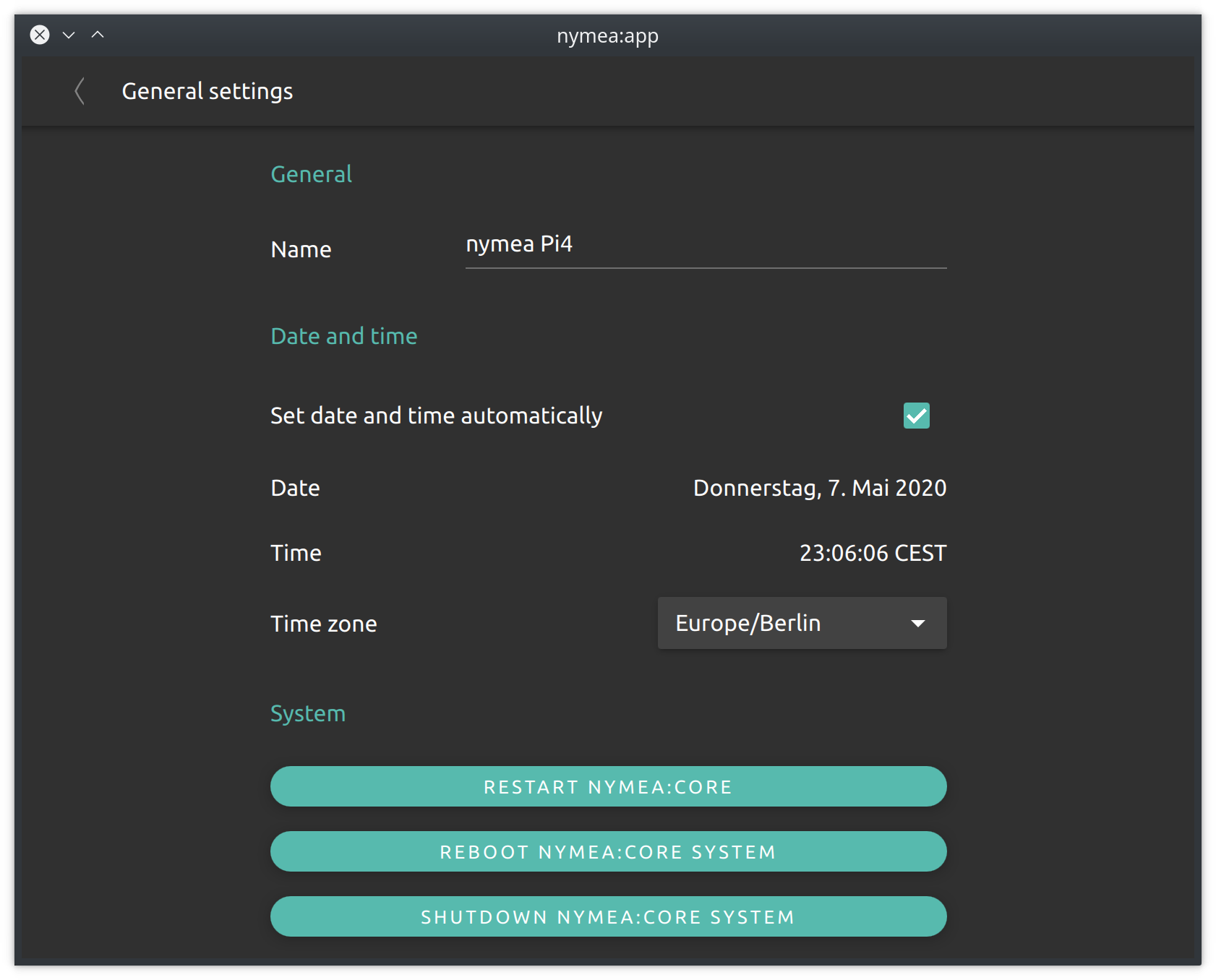This screenshot has width=1216, height=980.
Task: Click the 'General settings' page title
Action: [x=207, y=92]
